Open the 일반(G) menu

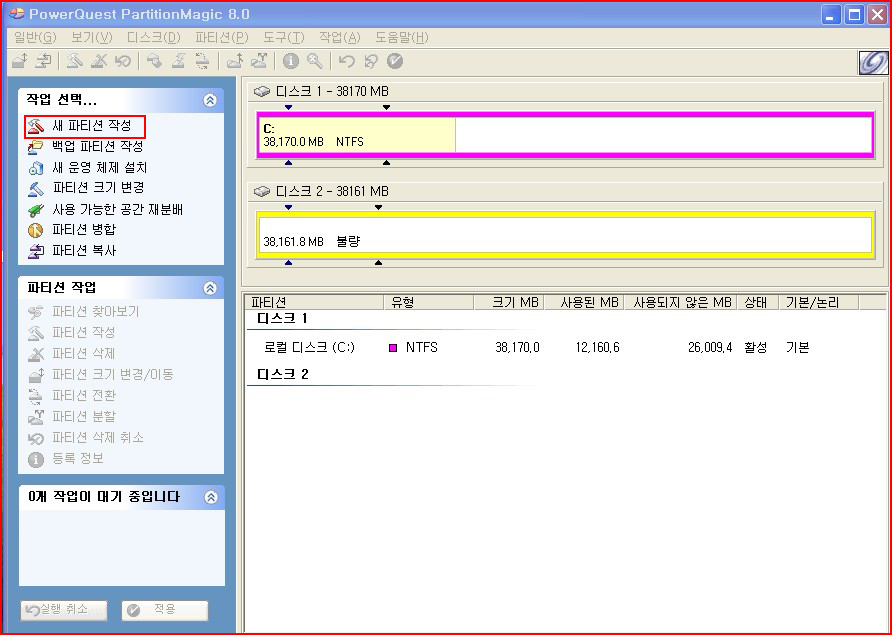(x=35, y=38)
